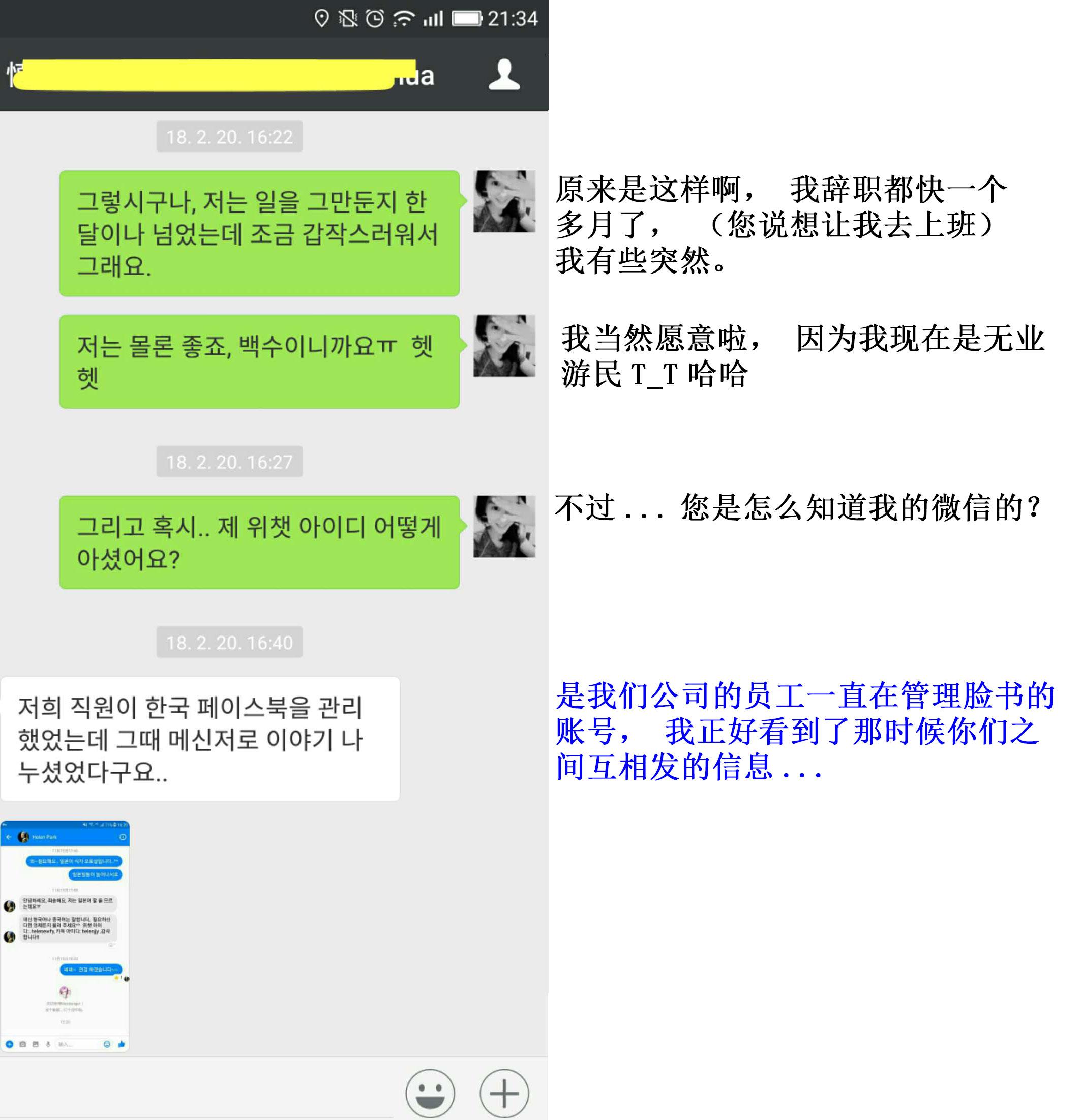Select green bubble 저는 몰론 좋죠, 백수이니까요

[259, 361]
